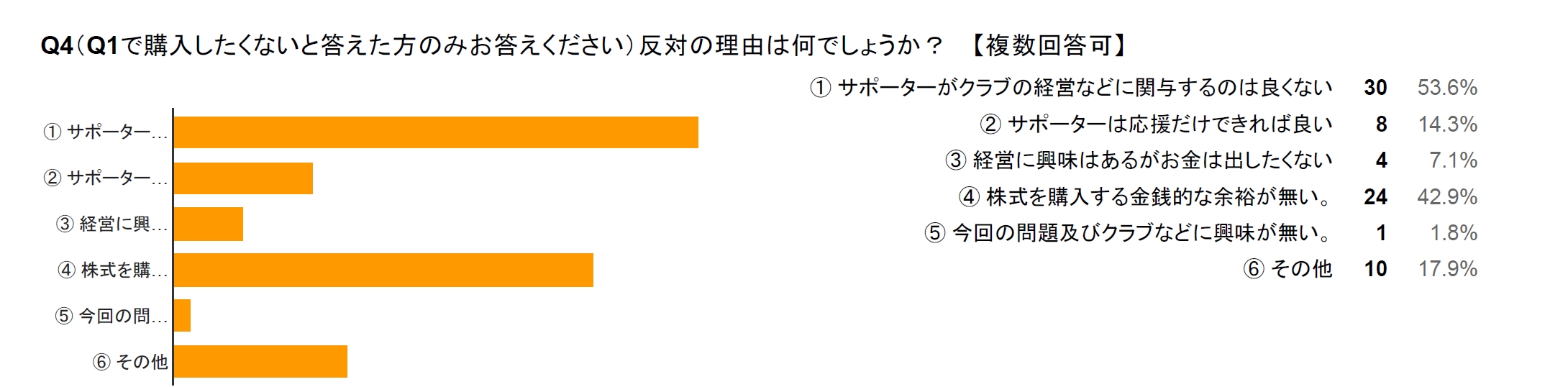Click legend text サポーターは応援だけできれば良い
The image size is (1568, 387).
click(1170, 124)
